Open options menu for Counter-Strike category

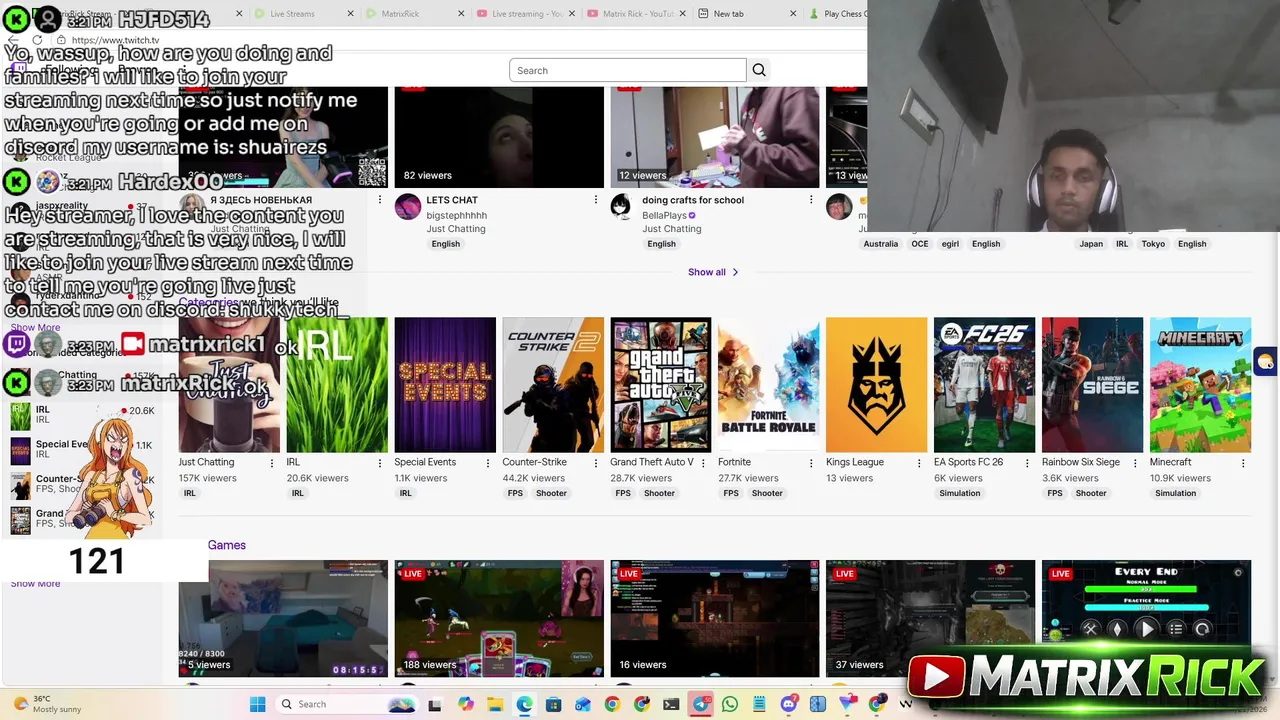pos(596,463)
